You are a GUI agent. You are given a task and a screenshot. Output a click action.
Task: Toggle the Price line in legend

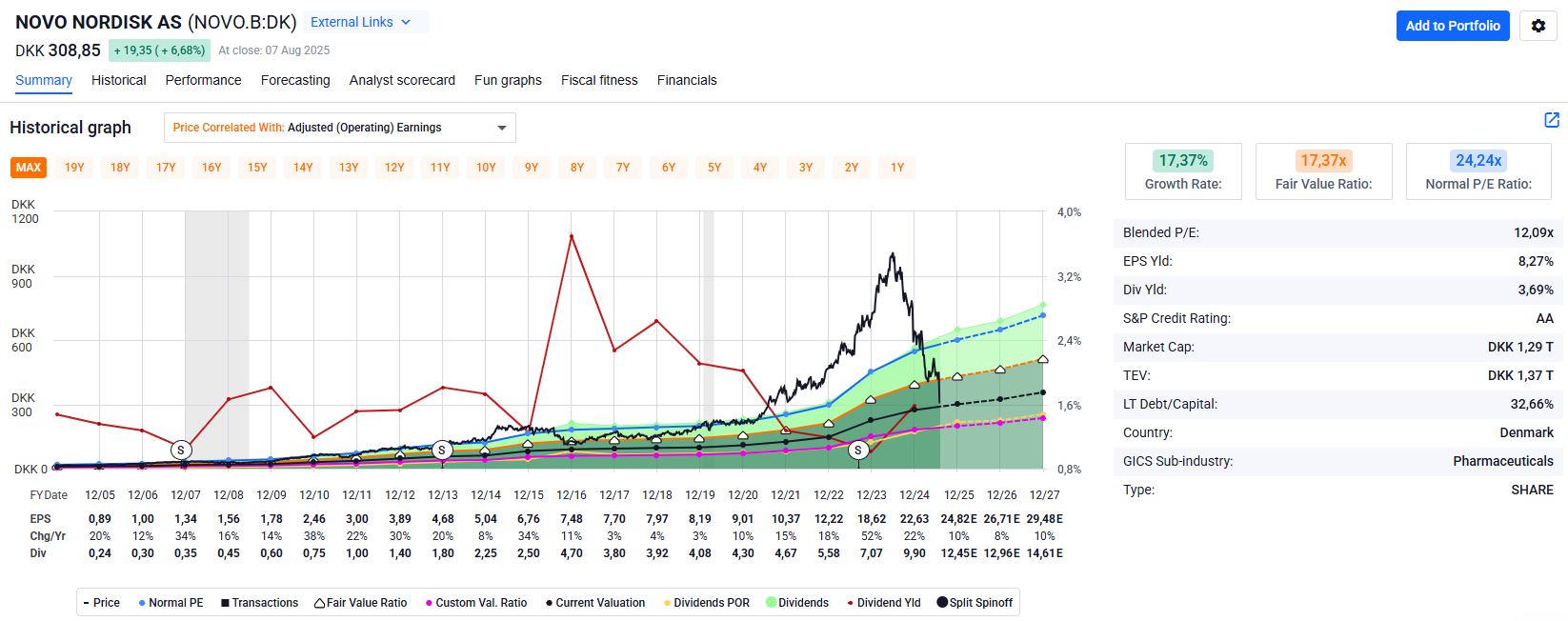point(102,603)
